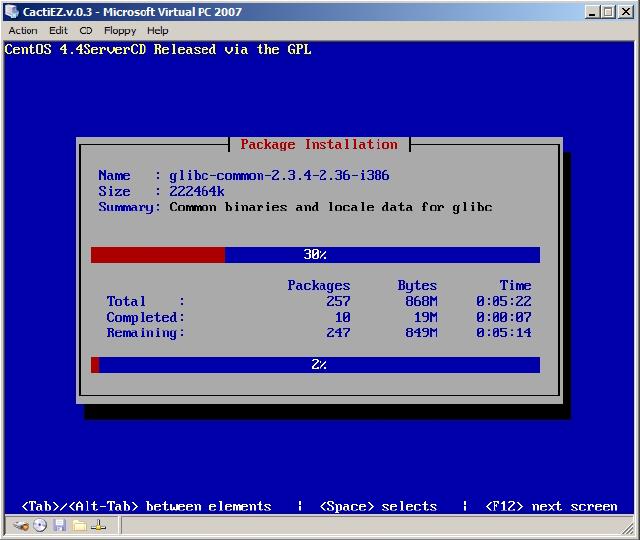Open the CD menu
The width and height of the screenshot is (640, 540).
(x=86, y=31)
